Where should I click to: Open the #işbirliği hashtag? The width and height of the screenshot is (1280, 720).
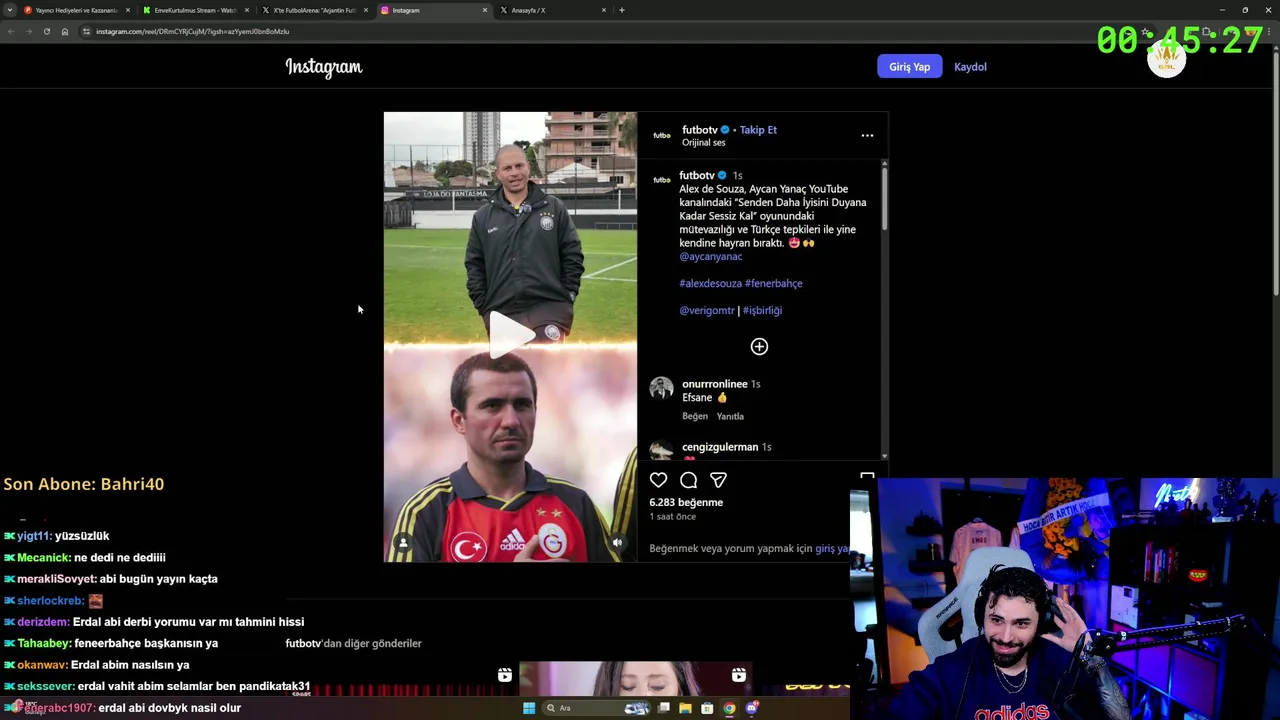[762, 311]
